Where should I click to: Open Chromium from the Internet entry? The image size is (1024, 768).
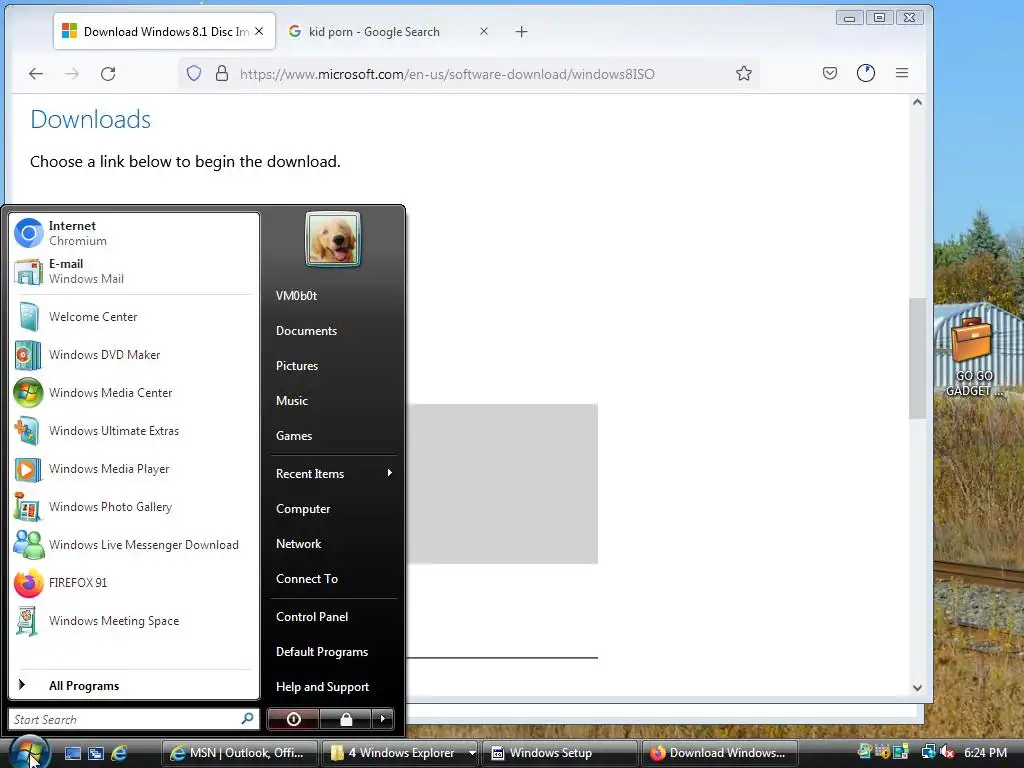pyautogui.click(x=134, y=233)
